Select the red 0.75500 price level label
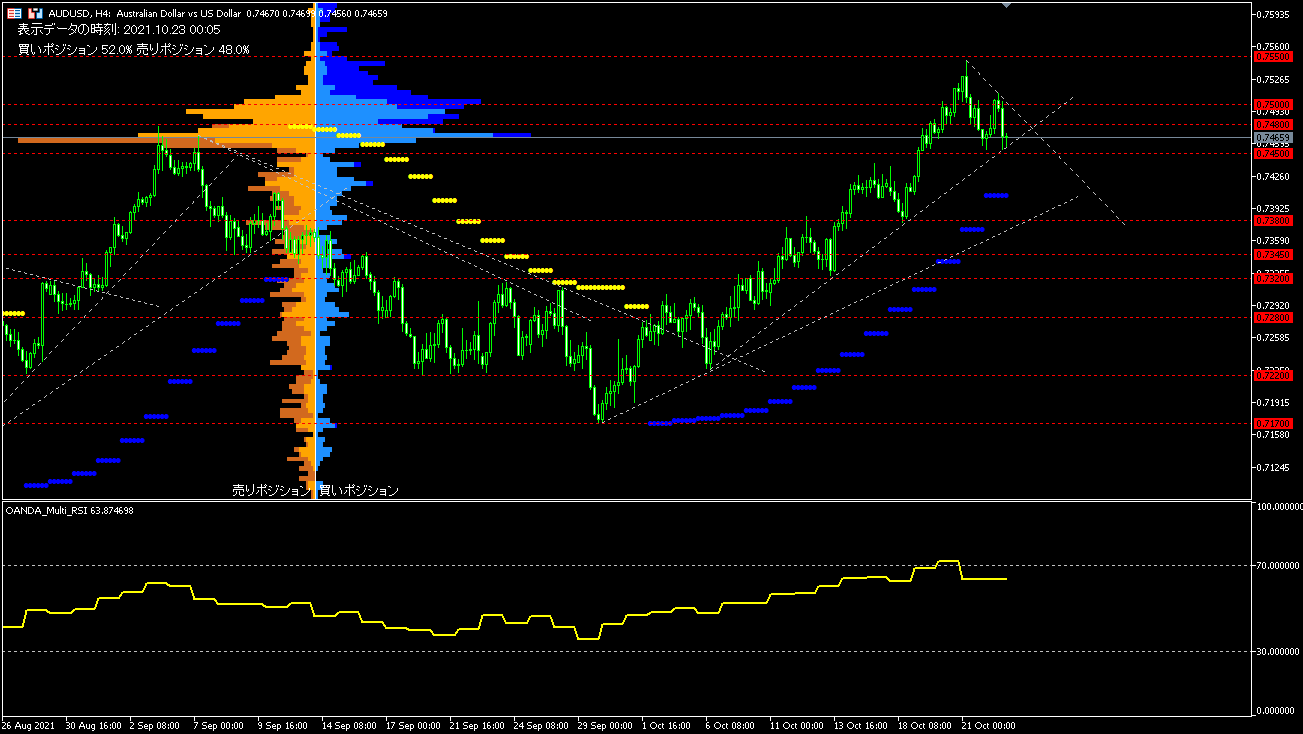1303x734 pixels. coord(1272,58)
